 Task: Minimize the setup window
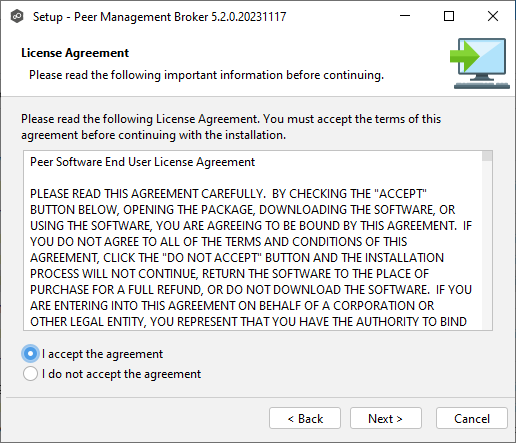[x=405, y=16]
